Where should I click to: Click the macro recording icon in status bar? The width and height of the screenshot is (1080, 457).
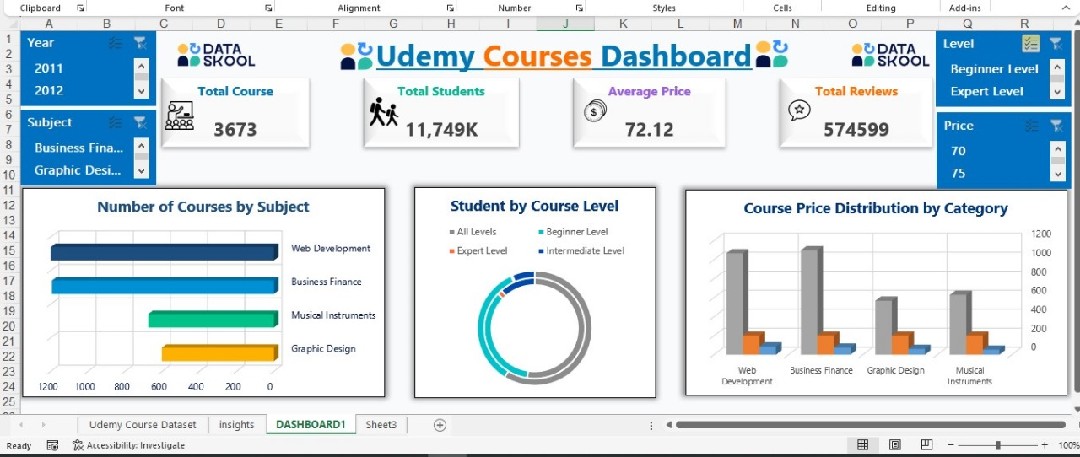52,445
